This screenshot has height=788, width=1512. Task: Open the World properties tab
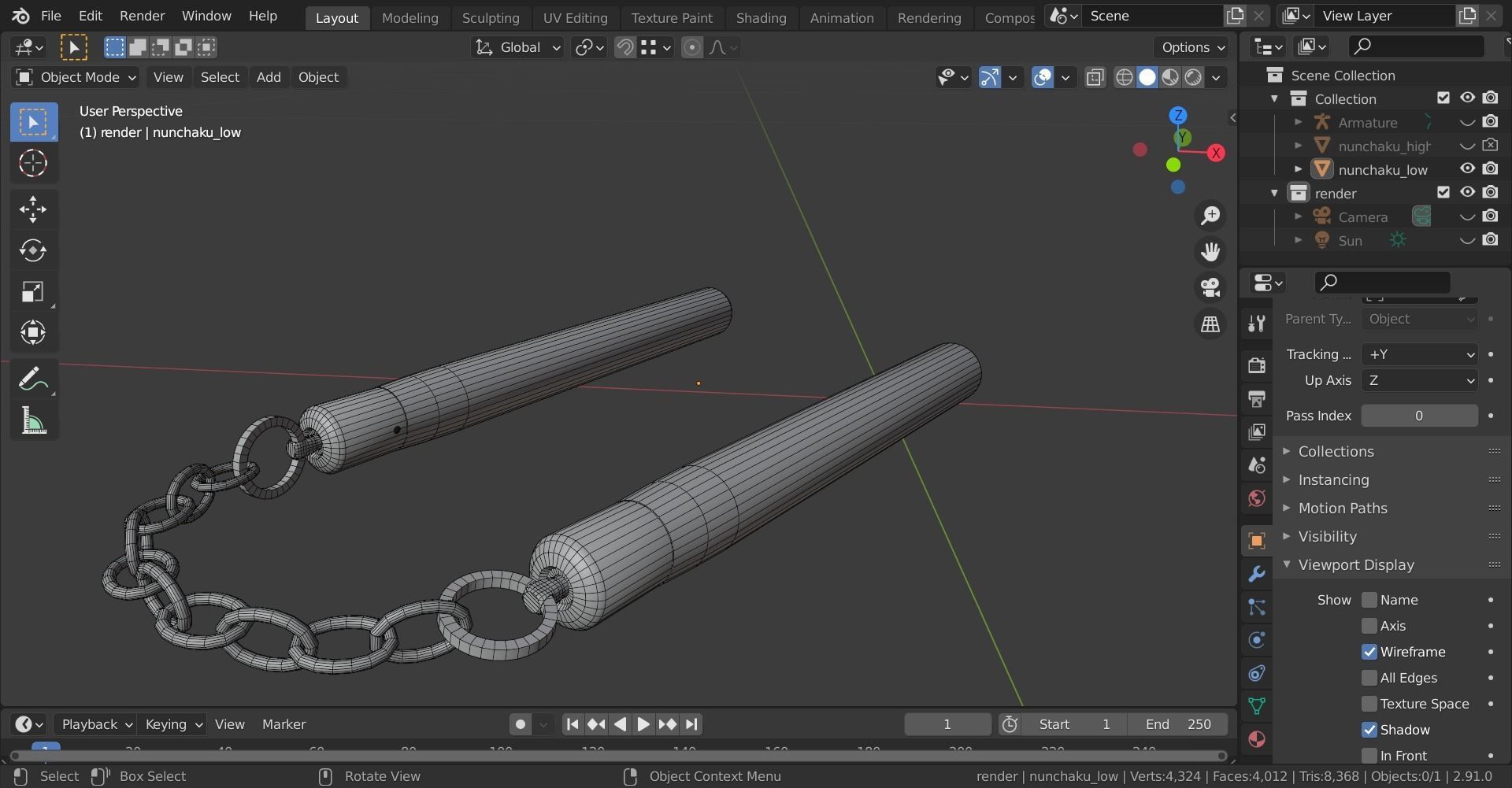pos(1257,498)
